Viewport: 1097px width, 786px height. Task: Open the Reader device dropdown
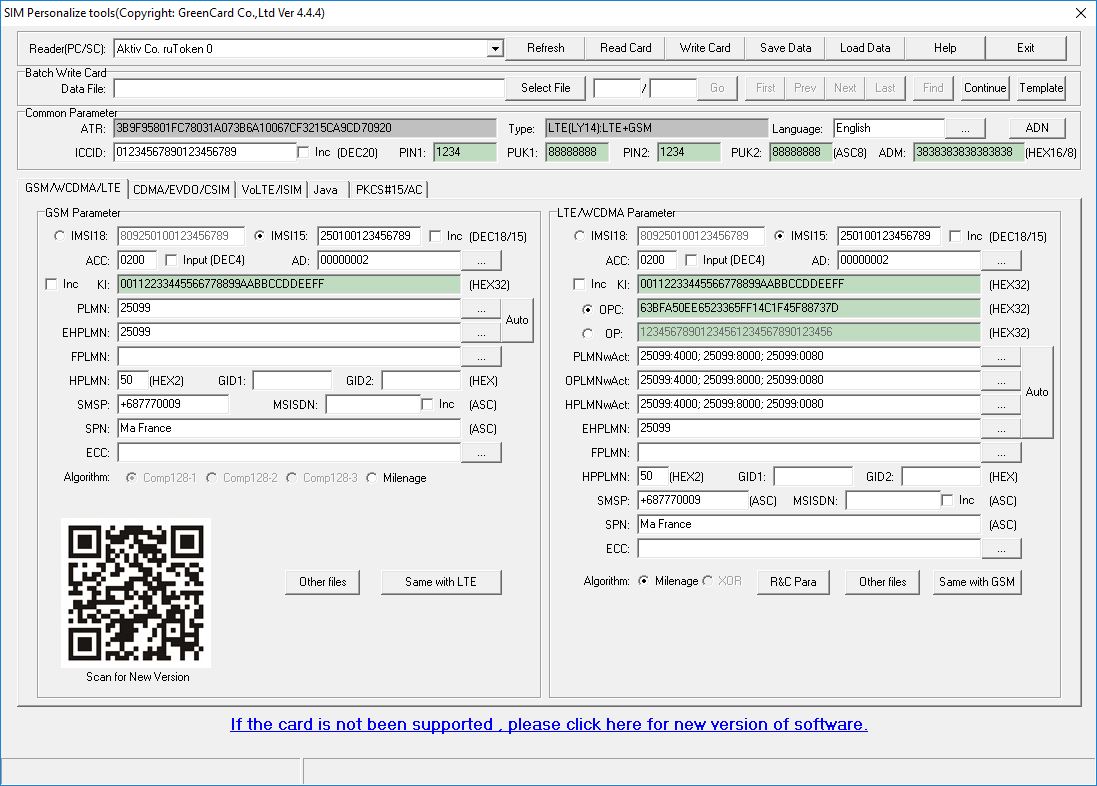click(495, 49)
